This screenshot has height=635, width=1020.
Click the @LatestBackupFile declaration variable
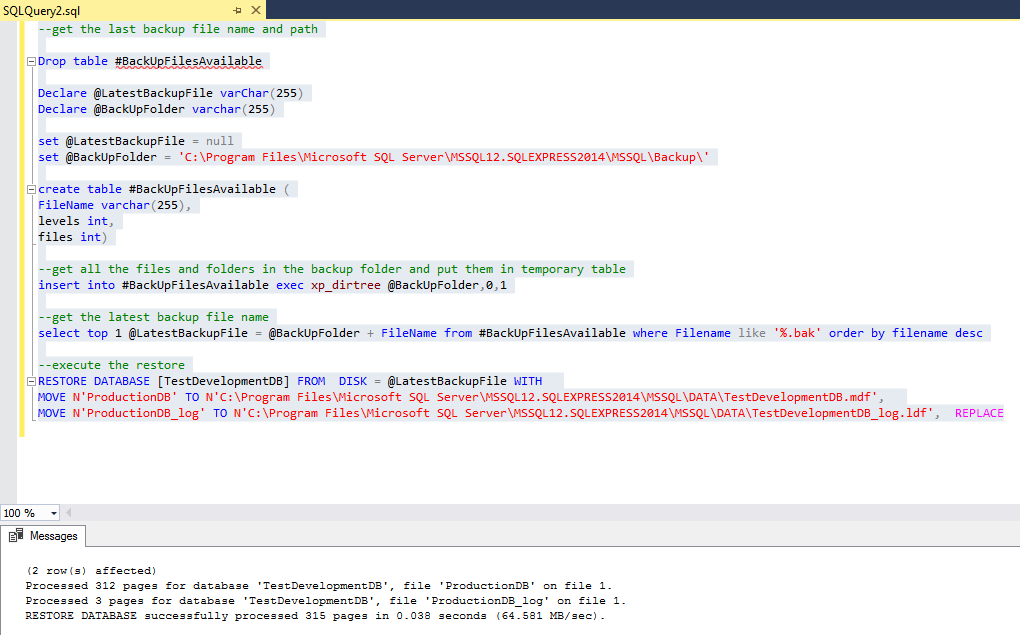153,93
